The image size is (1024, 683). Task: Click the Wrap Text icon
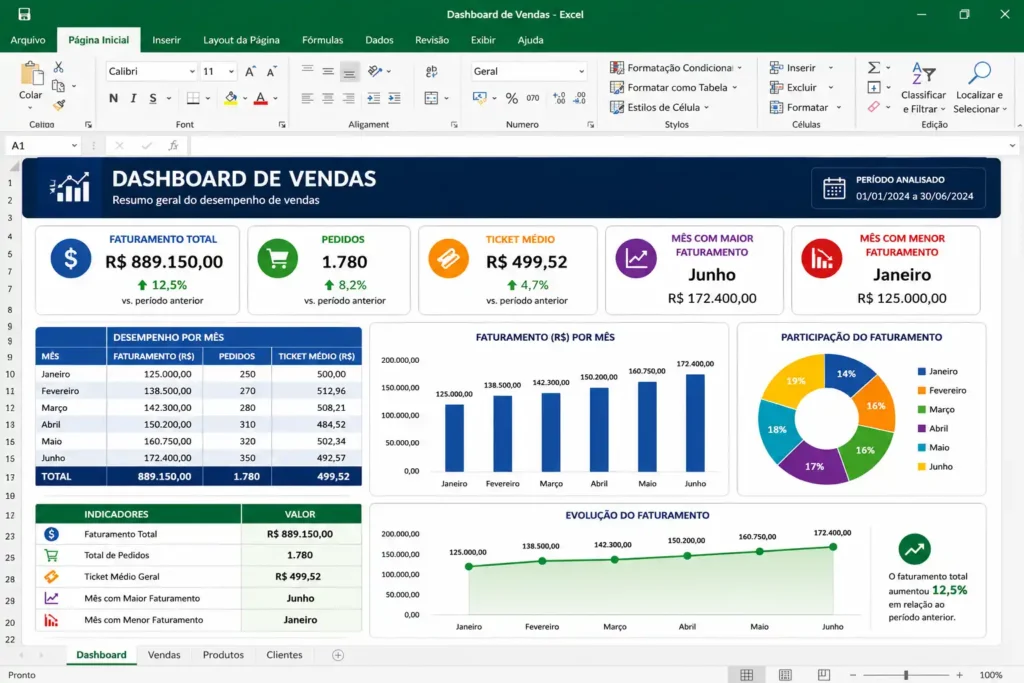click(431, 72)
